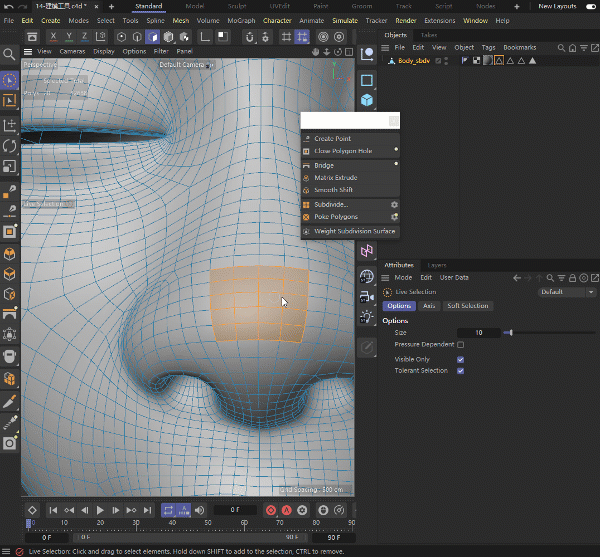Screen dimensions: 600x557
Task: Choose Matrix Extrude from context menu
Action: point(335,177)
